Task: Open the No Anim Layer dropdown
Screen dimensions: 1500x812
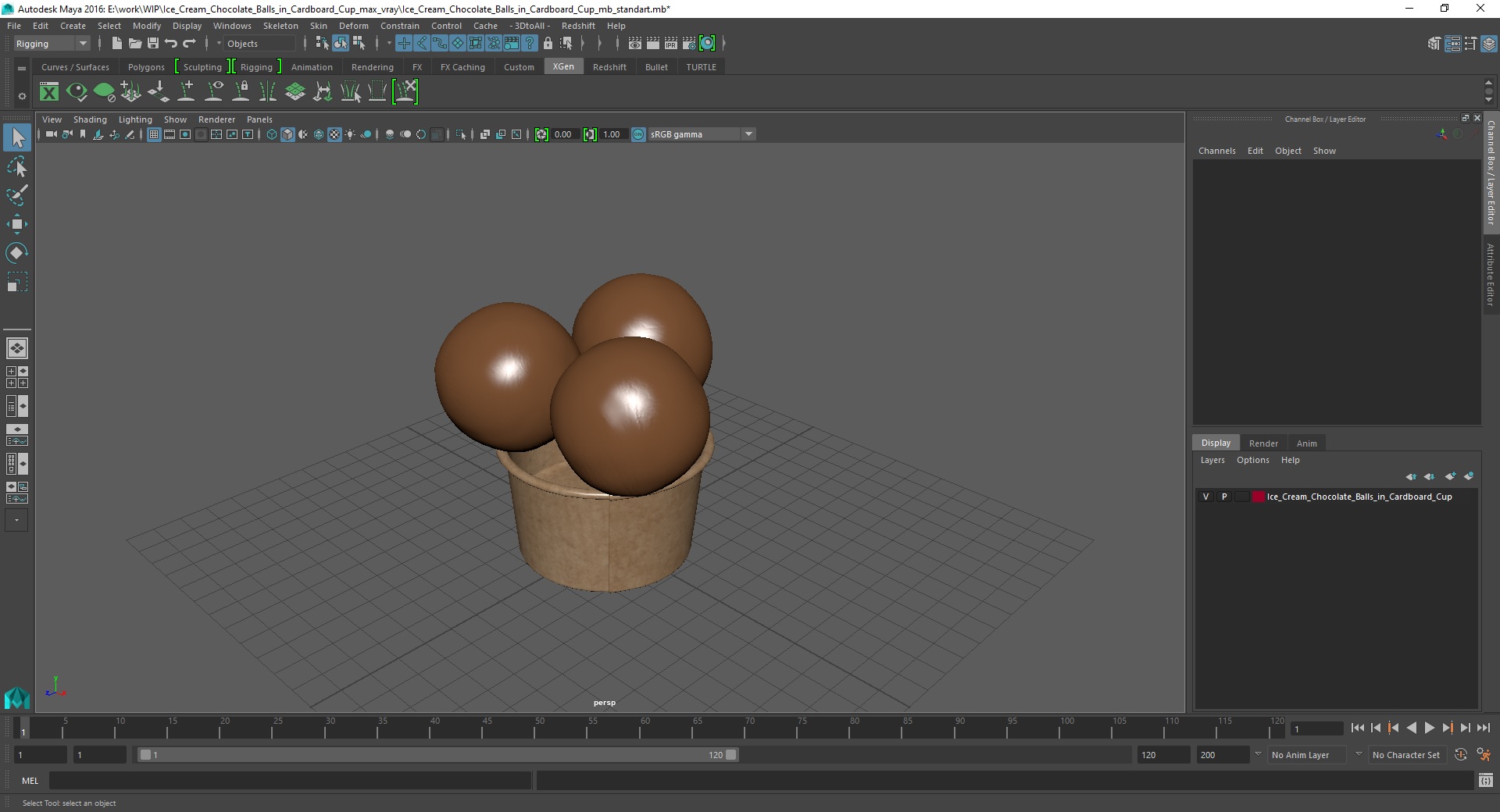Action: click(1307, 755)
